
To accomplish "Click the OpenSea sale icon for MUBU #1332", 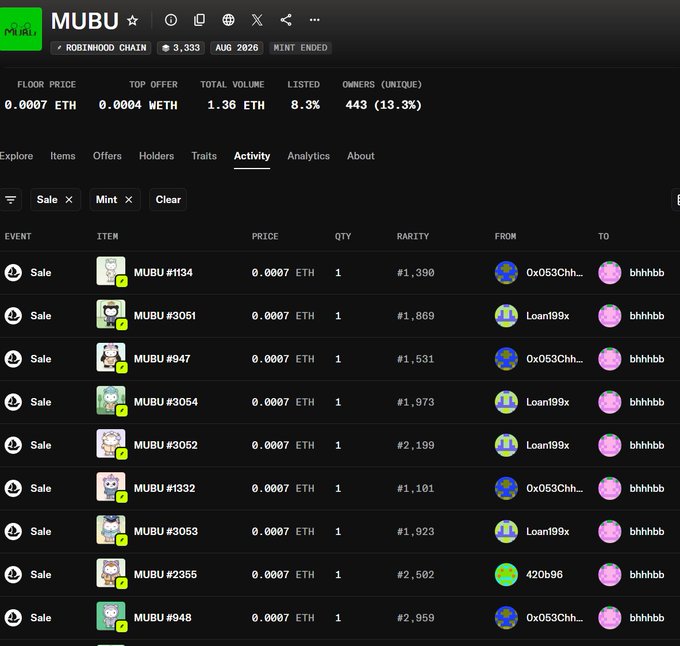I will pyautogui.click(x=13, y=488).
